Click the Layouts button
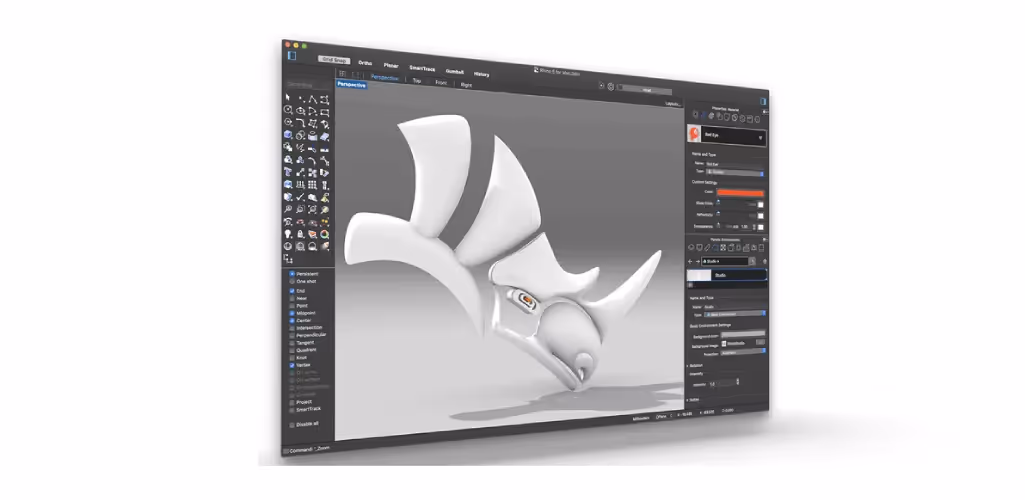Image resolution: width=1025 pixels, height=500 pixels. click(x=673, y=103)
